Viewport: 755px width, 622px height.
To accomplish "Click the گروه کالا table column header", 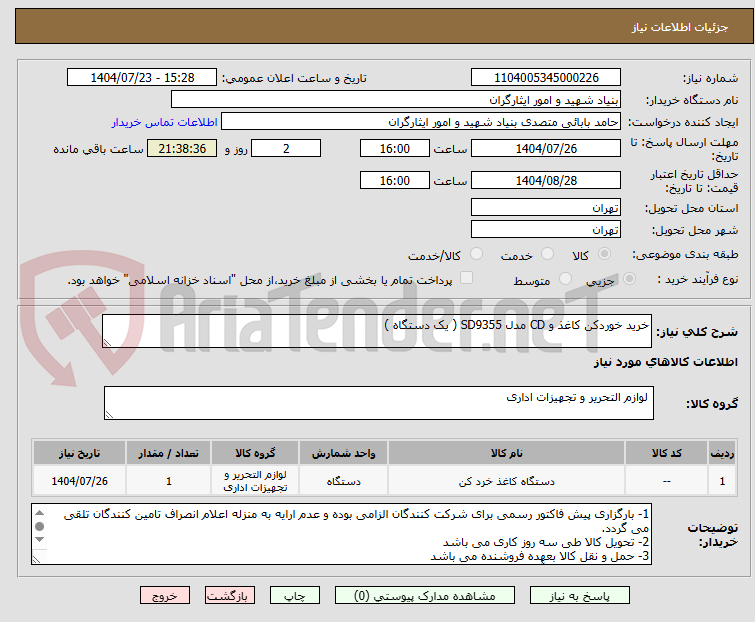I will (x=255, y=453).
